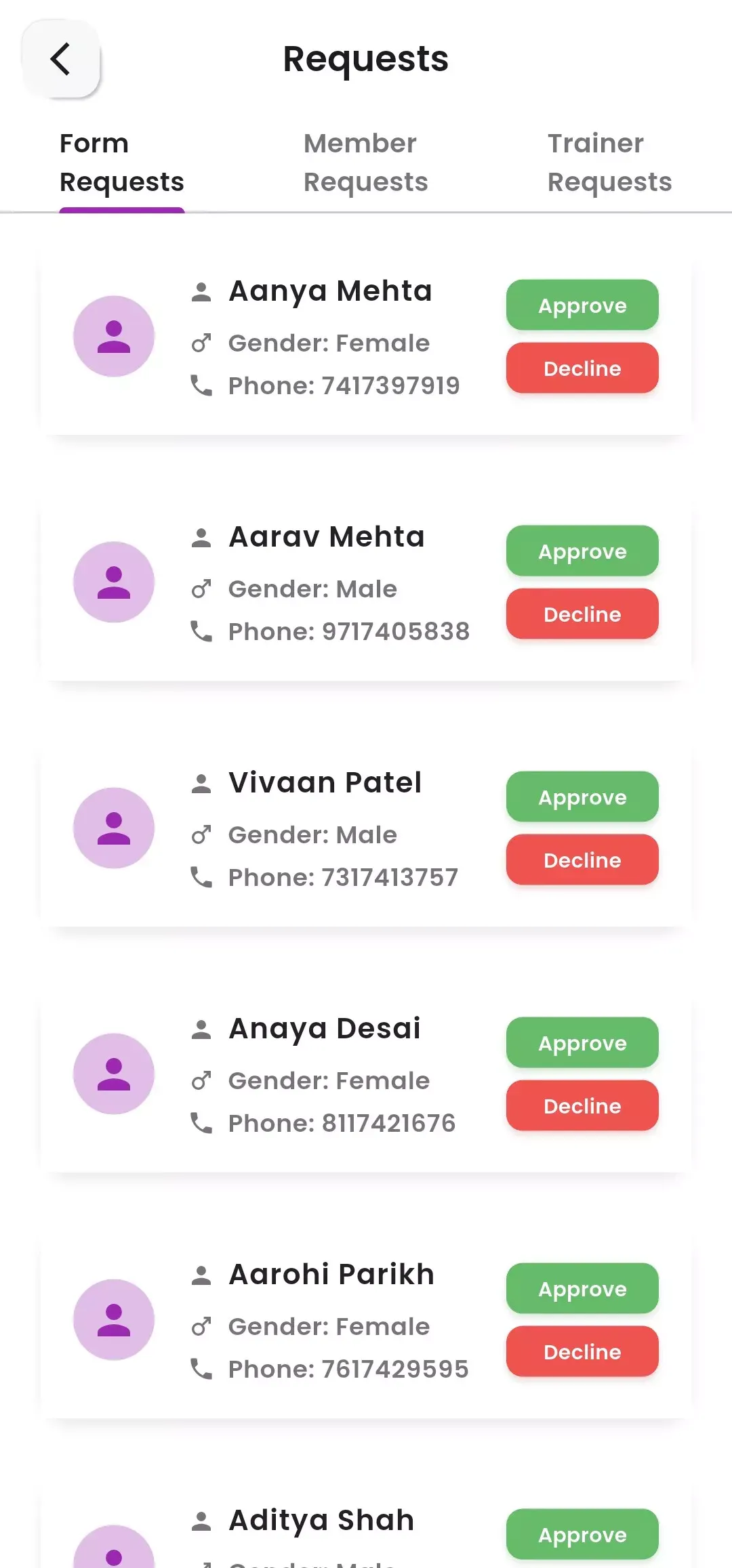
Task: Click phone icon beside 7417397919
Action: (x=201, y=385)
